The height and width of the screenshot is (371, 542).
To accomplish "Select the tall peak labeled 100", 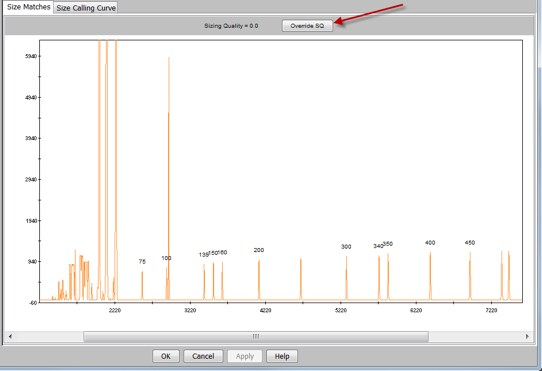I will 169,178.
